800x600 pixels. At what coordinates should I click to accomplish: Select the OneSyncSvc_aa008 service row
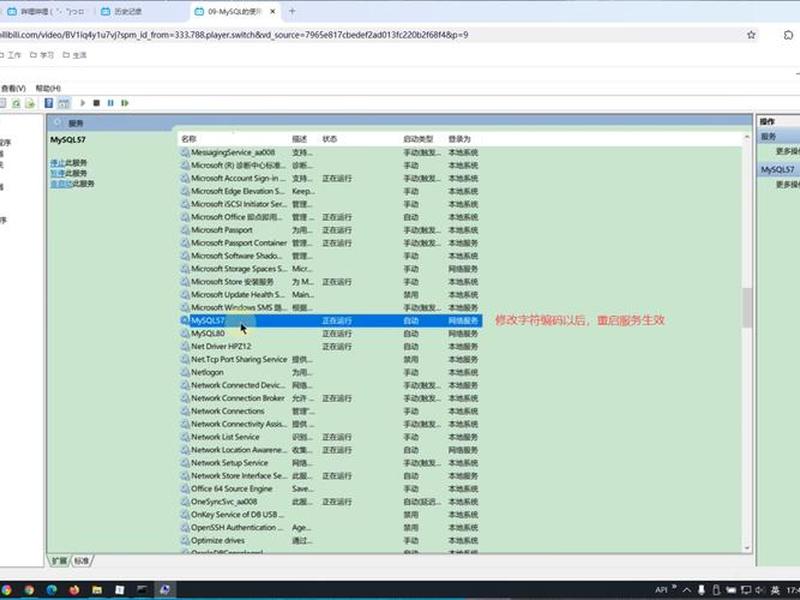(331, 502)
